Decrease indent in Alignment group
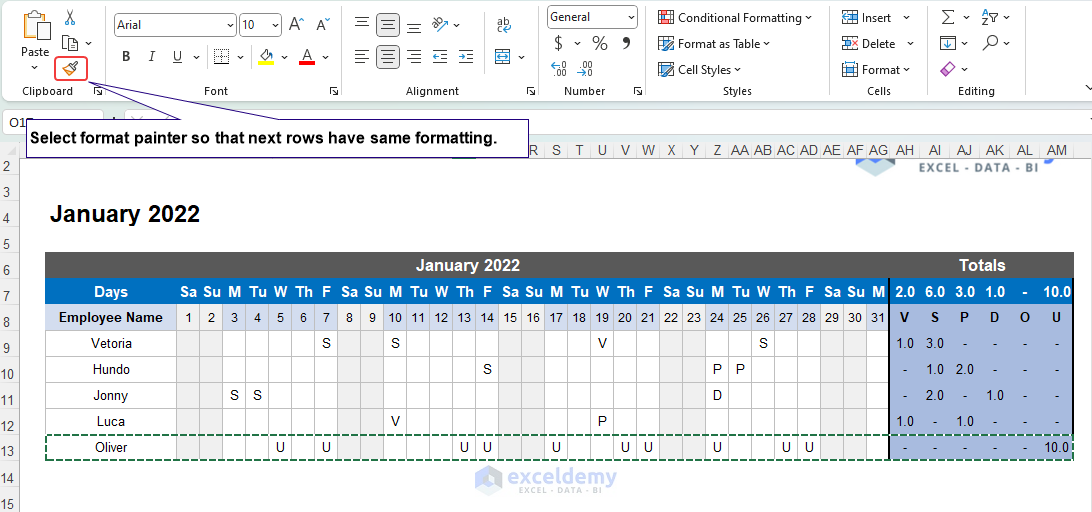 point(439,56)
